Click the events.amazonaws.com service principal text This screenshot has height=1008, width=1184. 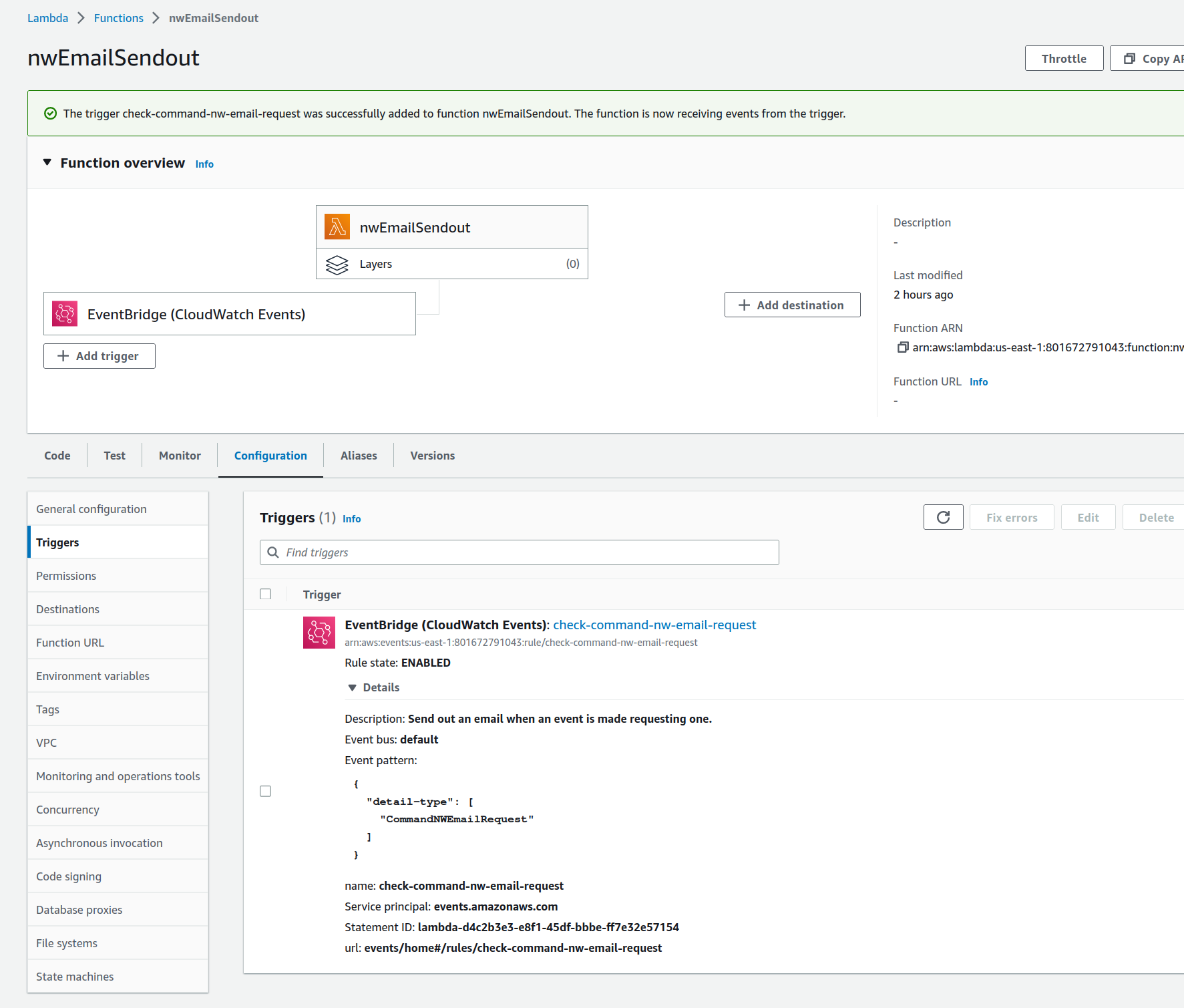click(x=496, y=906)
